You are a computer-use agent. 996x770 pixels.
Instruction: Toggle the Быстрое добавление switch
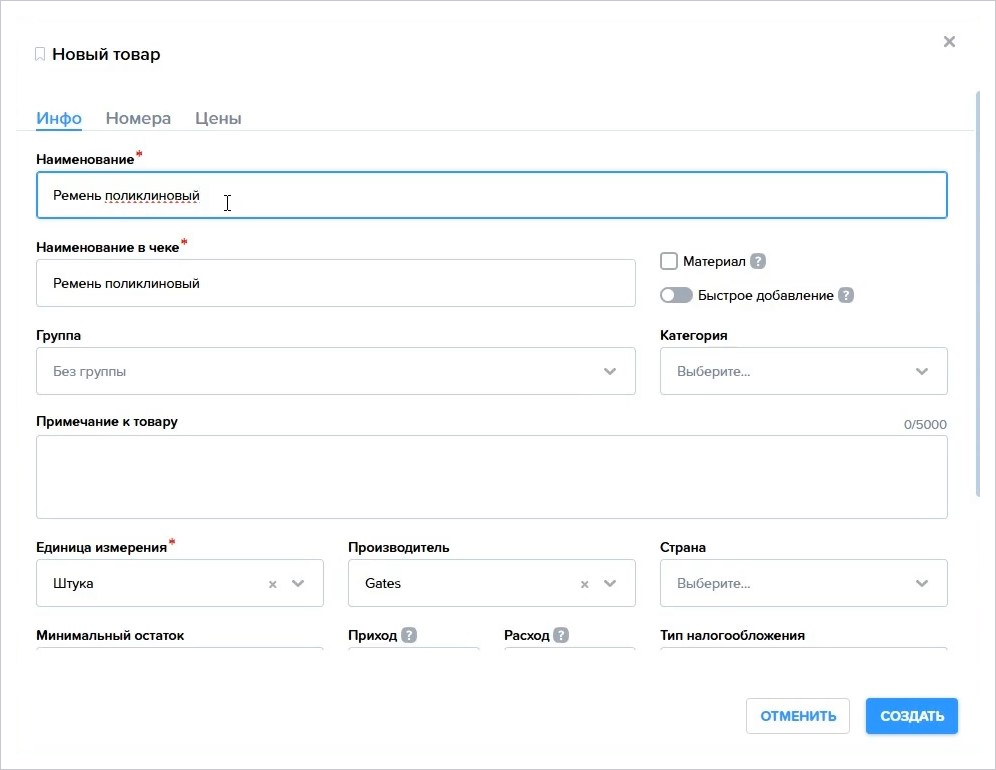tap(677, 296)
